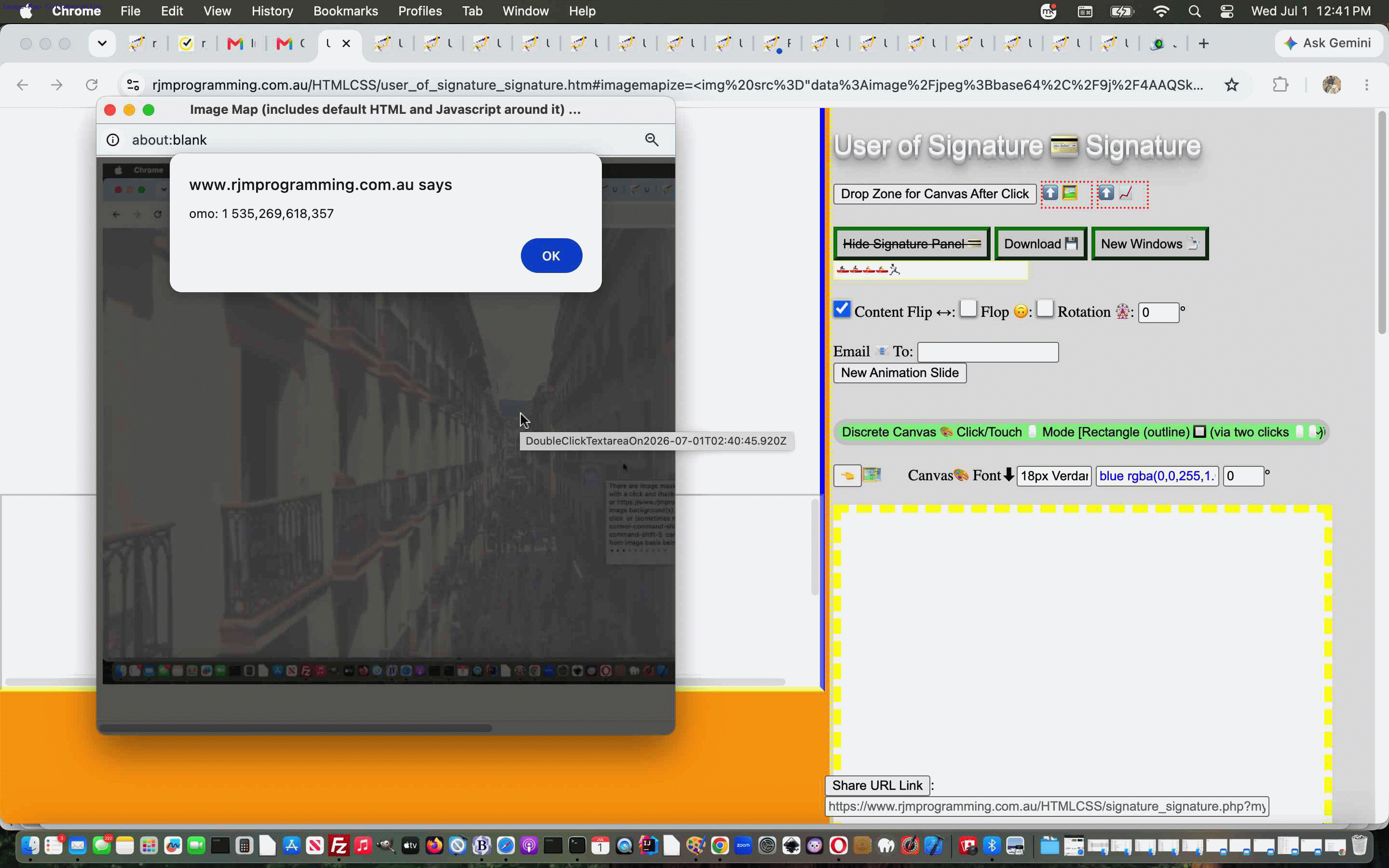Click the Share URL Link button
This screenshot has height=868, width=1389.
click(877, 786)
